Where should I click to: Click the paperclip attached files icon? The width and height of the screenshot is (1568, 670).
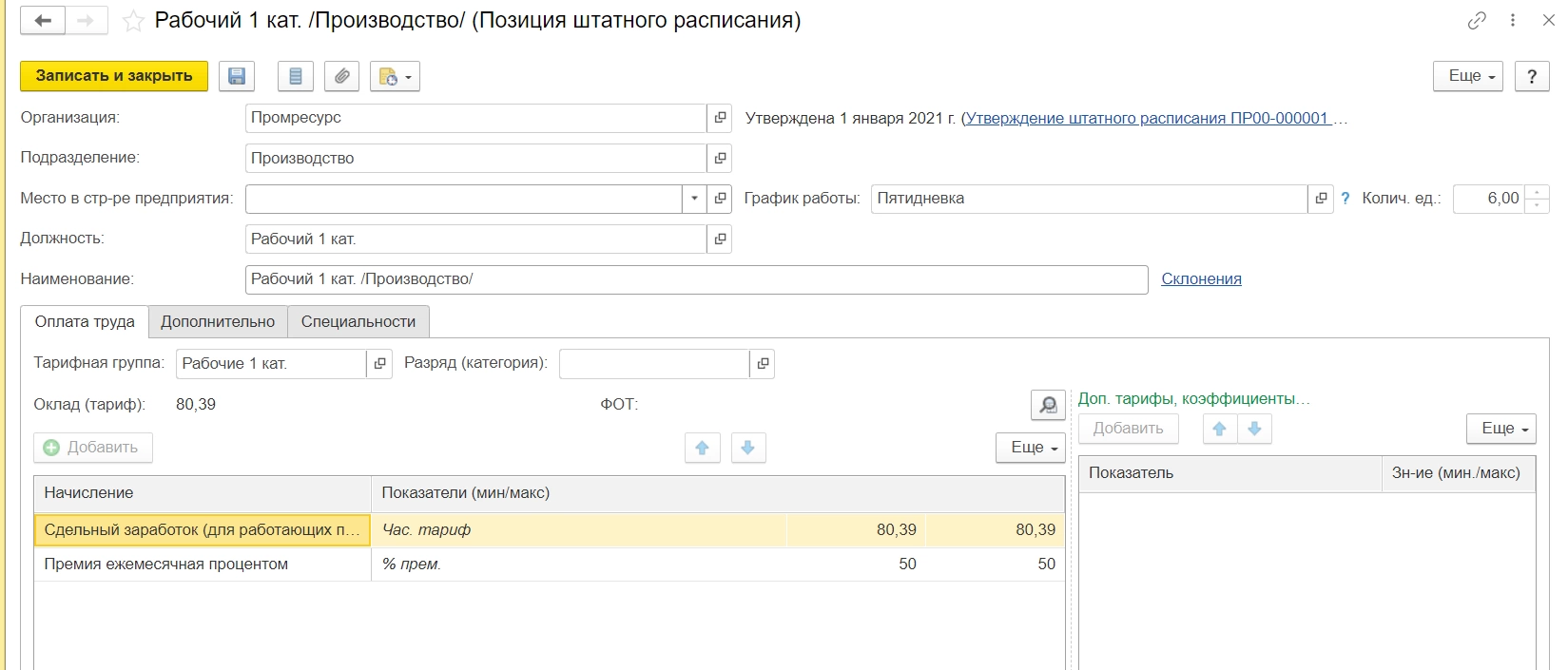341,76
